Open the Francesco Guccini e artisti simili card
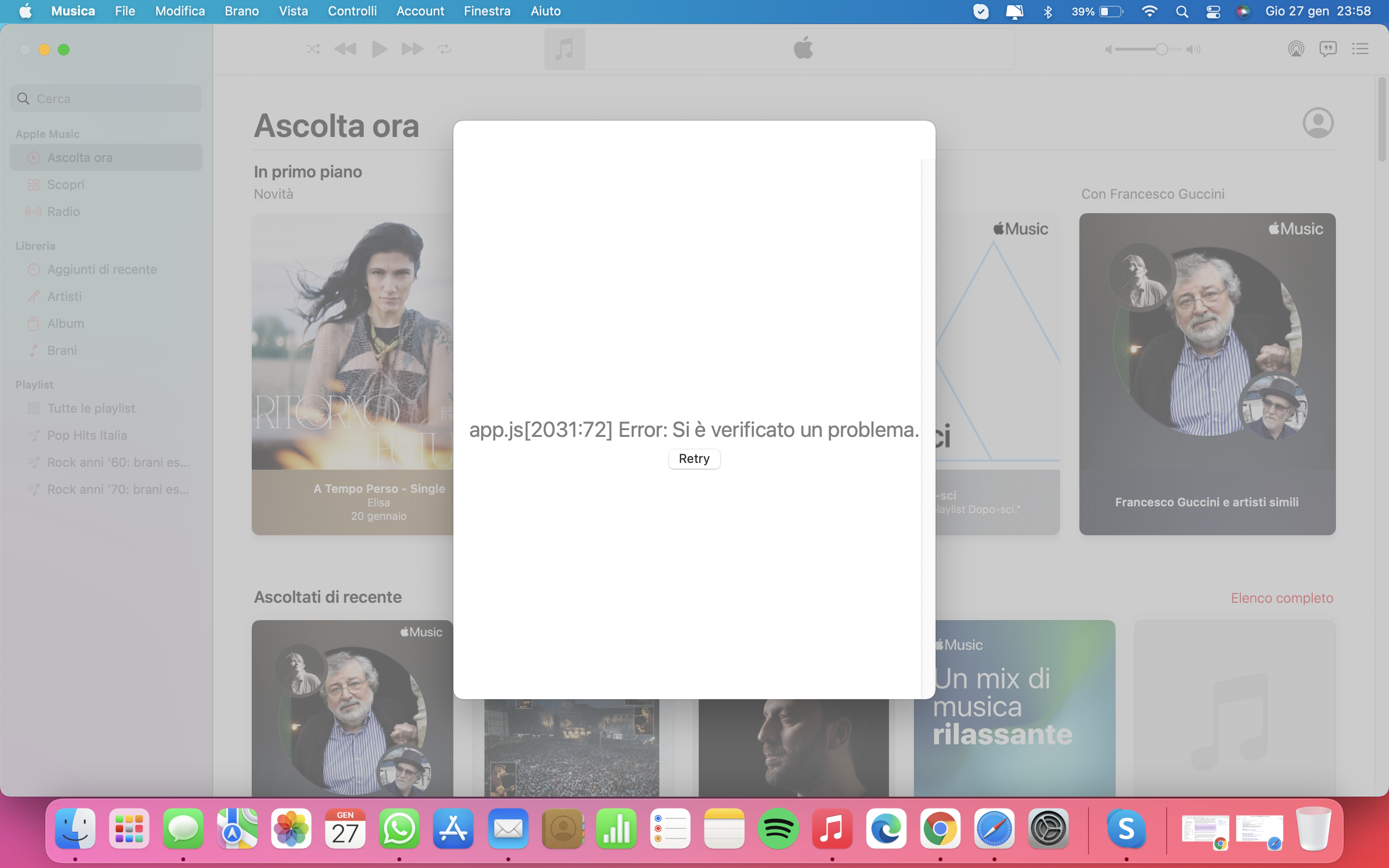 click(x=1207, y=374)
